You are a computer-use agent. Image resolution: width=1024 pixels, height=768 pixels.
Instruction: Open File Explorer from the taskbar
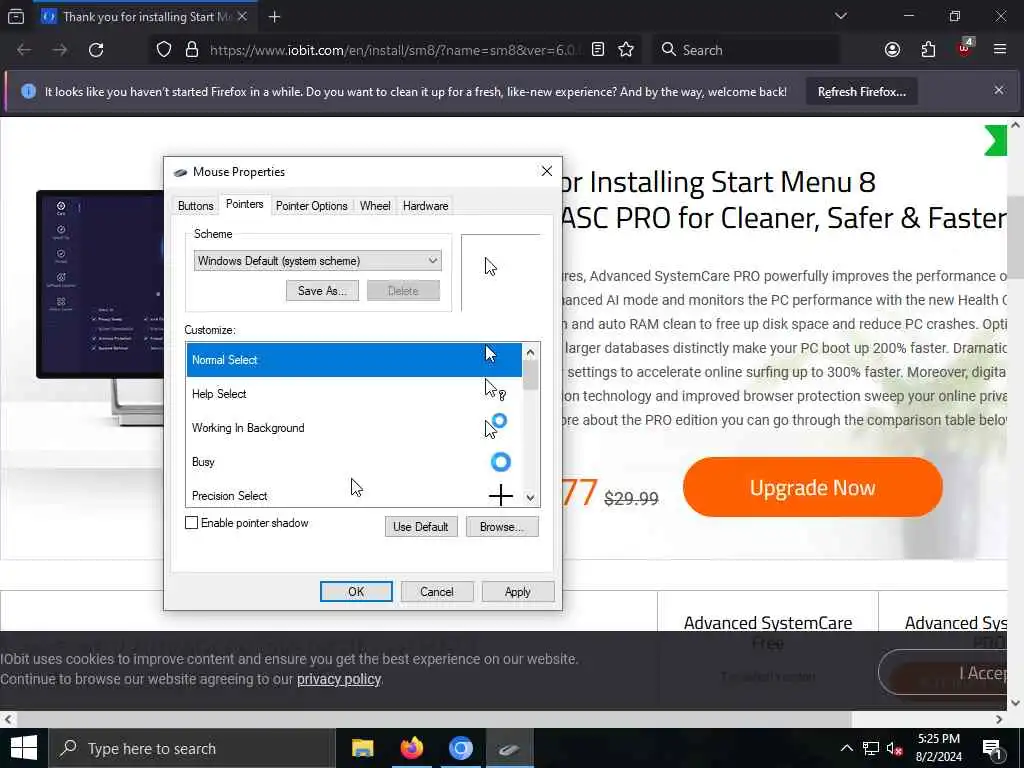pos(362,748)
